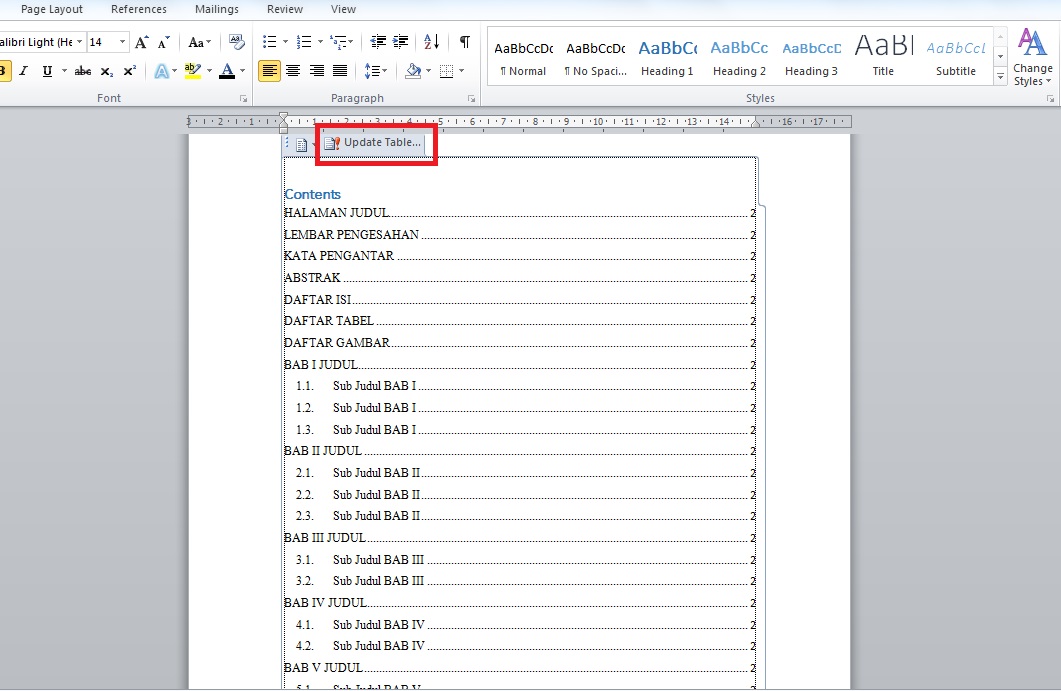The width and height of the screenshot is (1061, 691).
Task: Apply the Heading 3 style
Action: tap(811, 57)
